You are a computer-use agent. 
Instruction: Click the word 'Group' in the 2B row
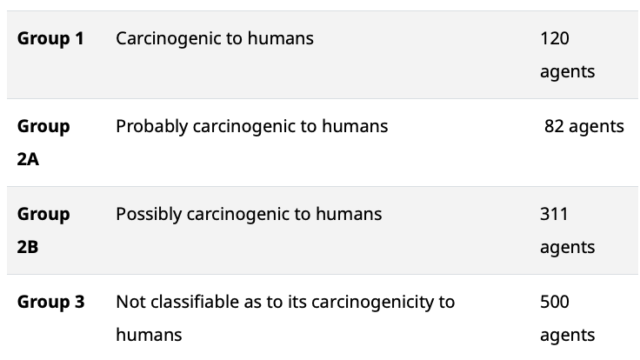(x=43, y=215)
